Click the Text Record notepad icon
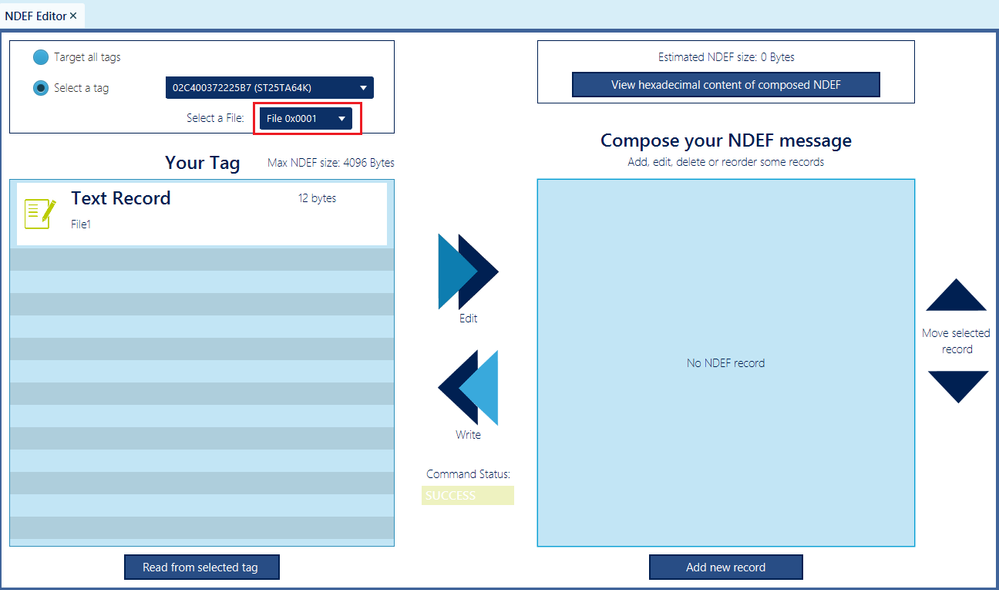The image size is (999, 590). pos(40,213)
